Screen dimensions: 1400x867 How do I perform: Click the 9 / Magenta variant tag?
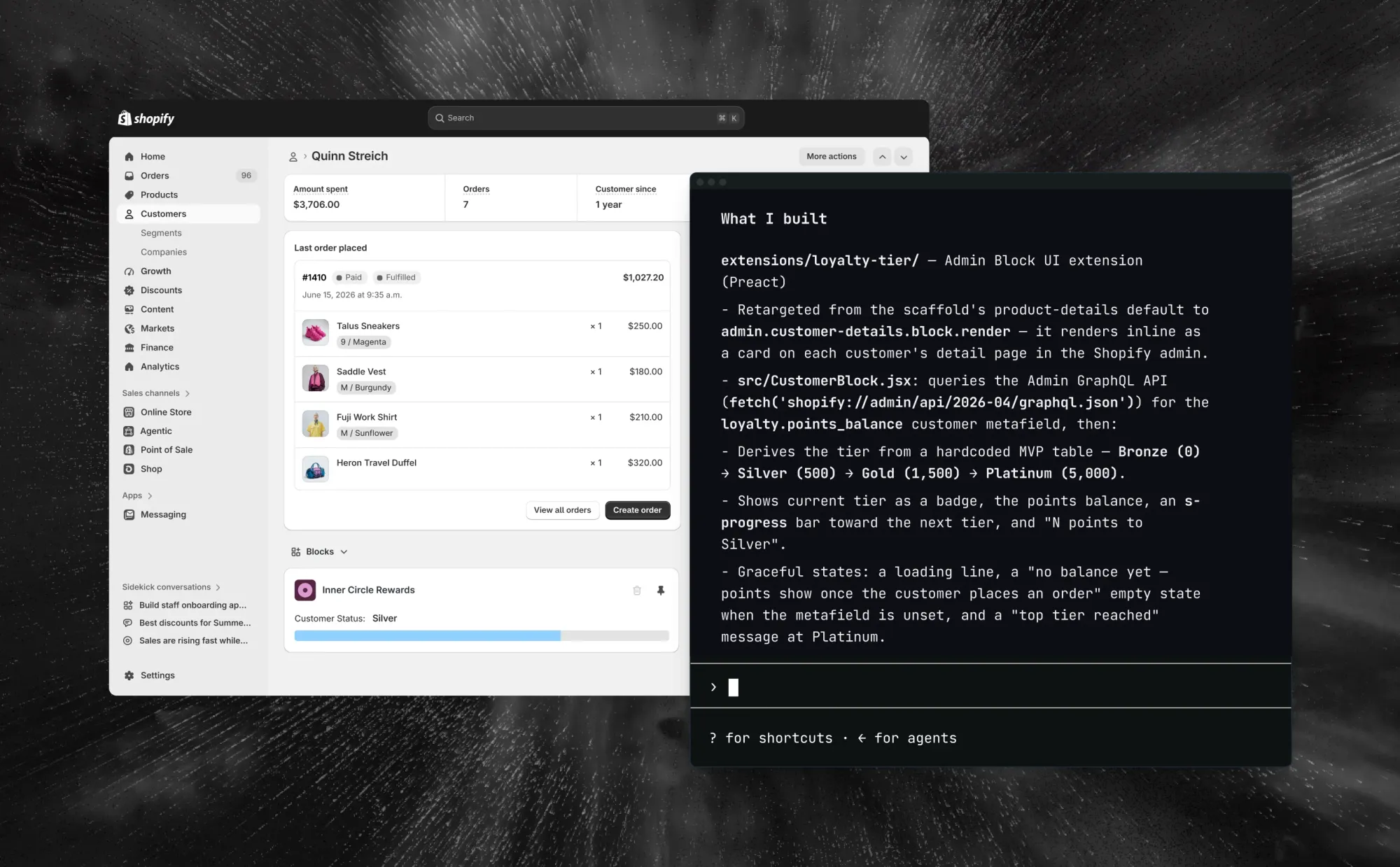[x=363, y=342]
